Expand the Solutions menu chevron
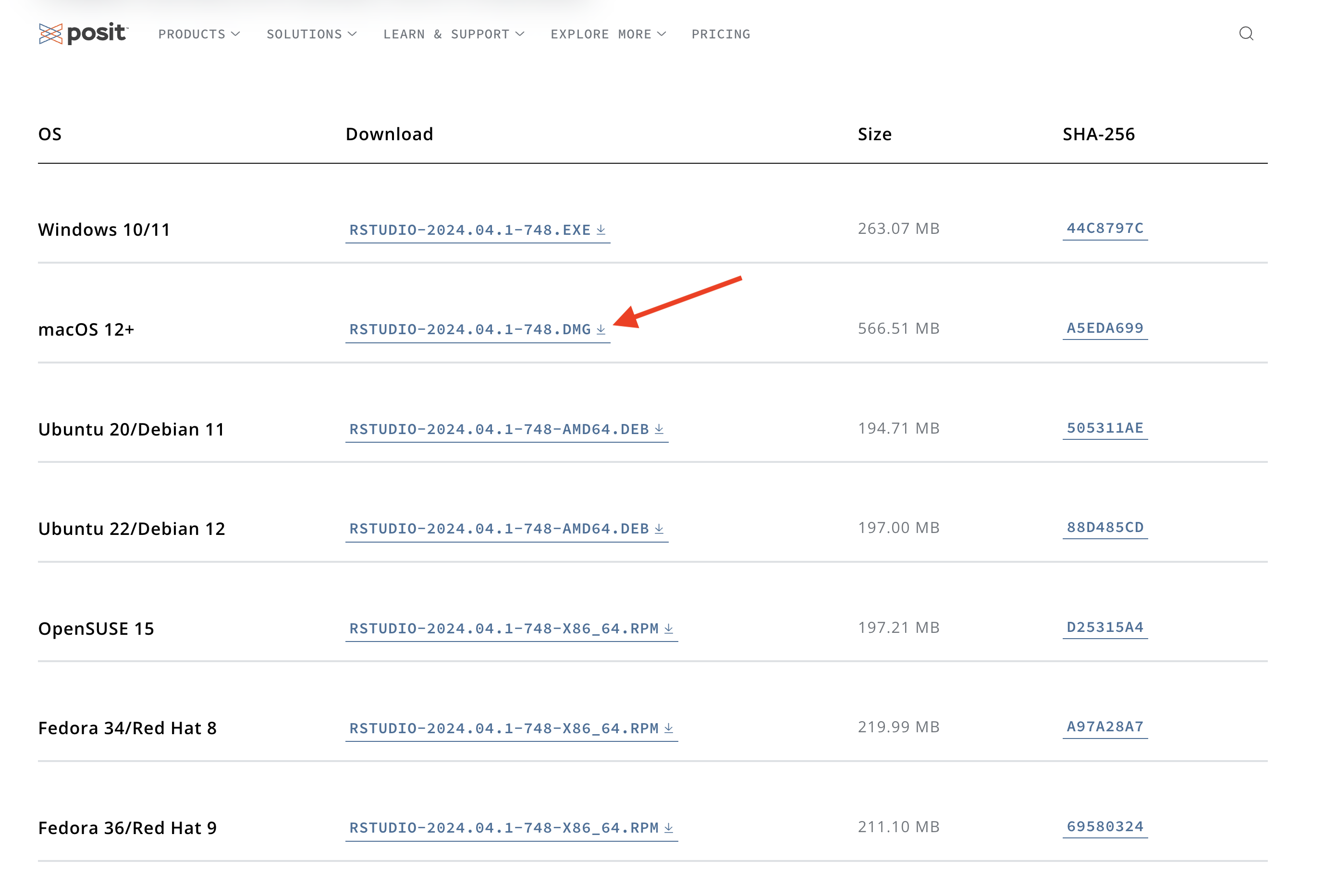Image resolution: width=1325 pixels, height=896 pixels. (x=352, y=34)
